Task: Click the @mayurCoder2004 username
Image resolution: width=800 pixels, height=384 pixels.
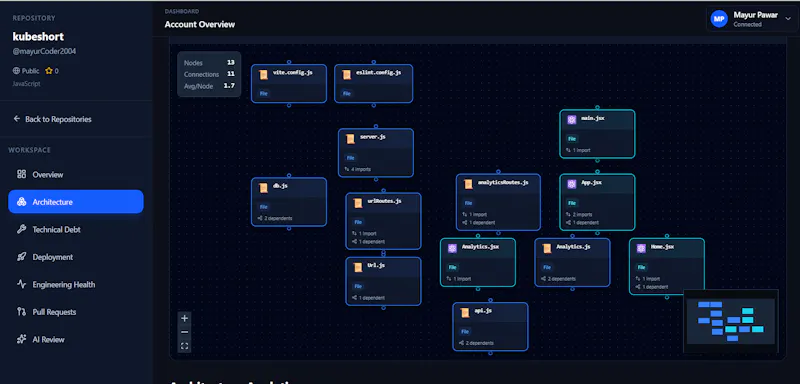Action: 44,52
